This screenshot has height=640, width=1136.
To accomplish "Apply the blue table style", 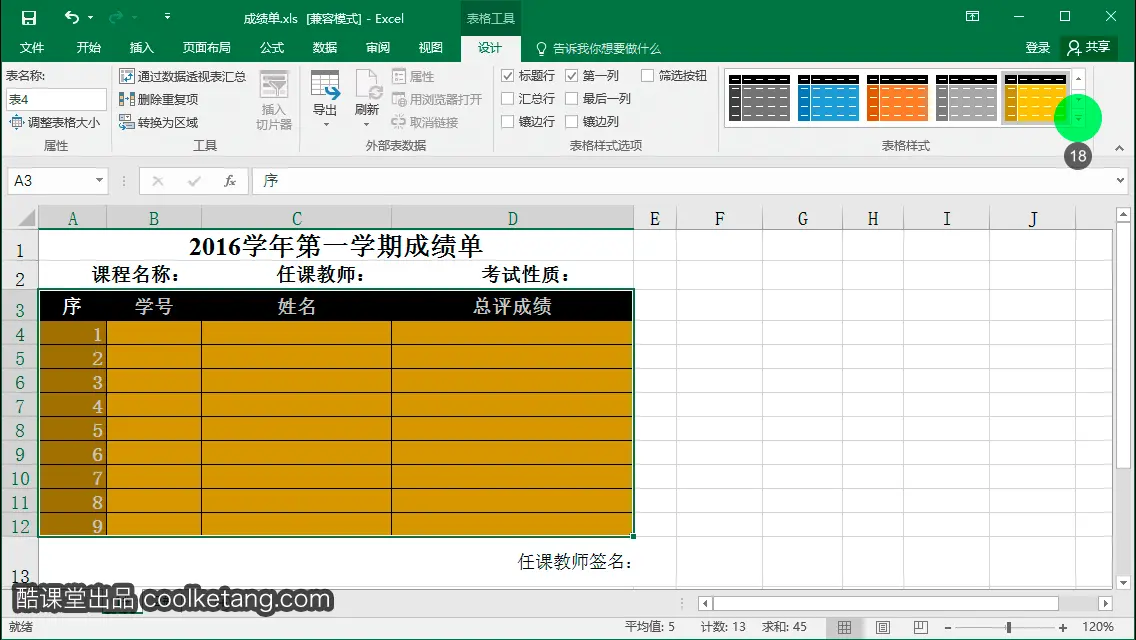I will pos(828,98).
